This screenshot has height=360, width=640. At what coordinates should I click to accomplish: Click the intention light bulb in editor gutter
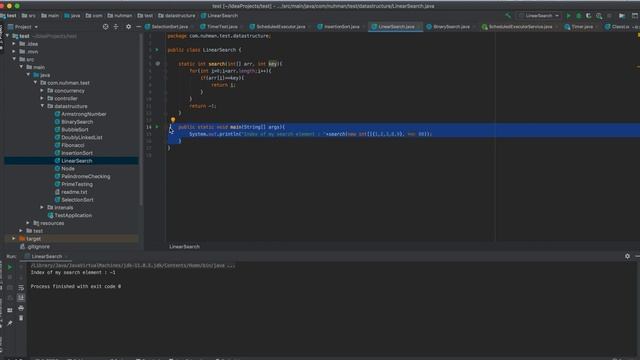(173, 120)
